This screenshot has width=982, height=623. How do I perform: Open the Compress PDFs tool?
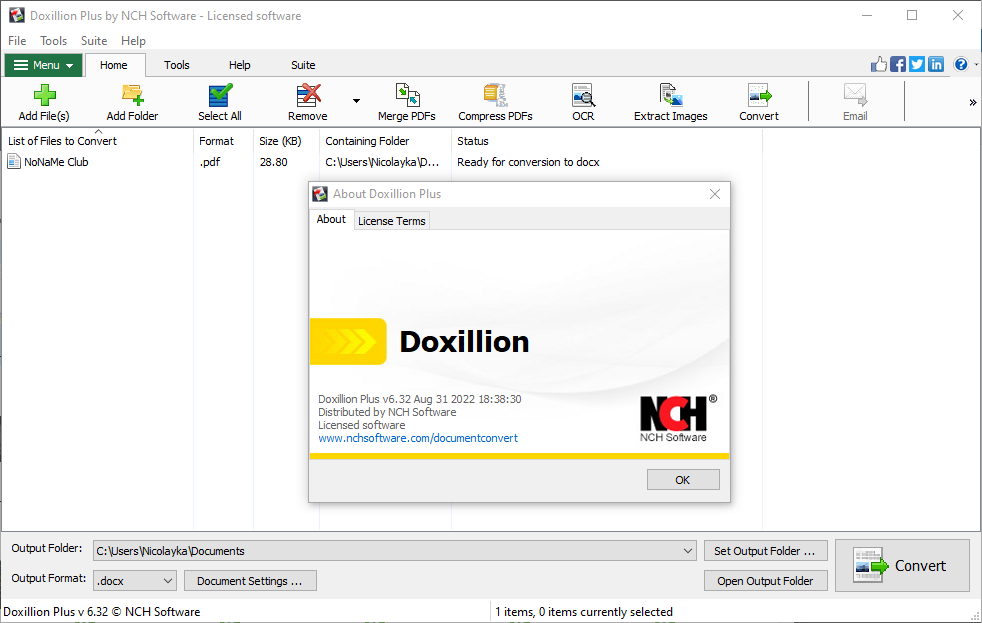coord(495,103)
